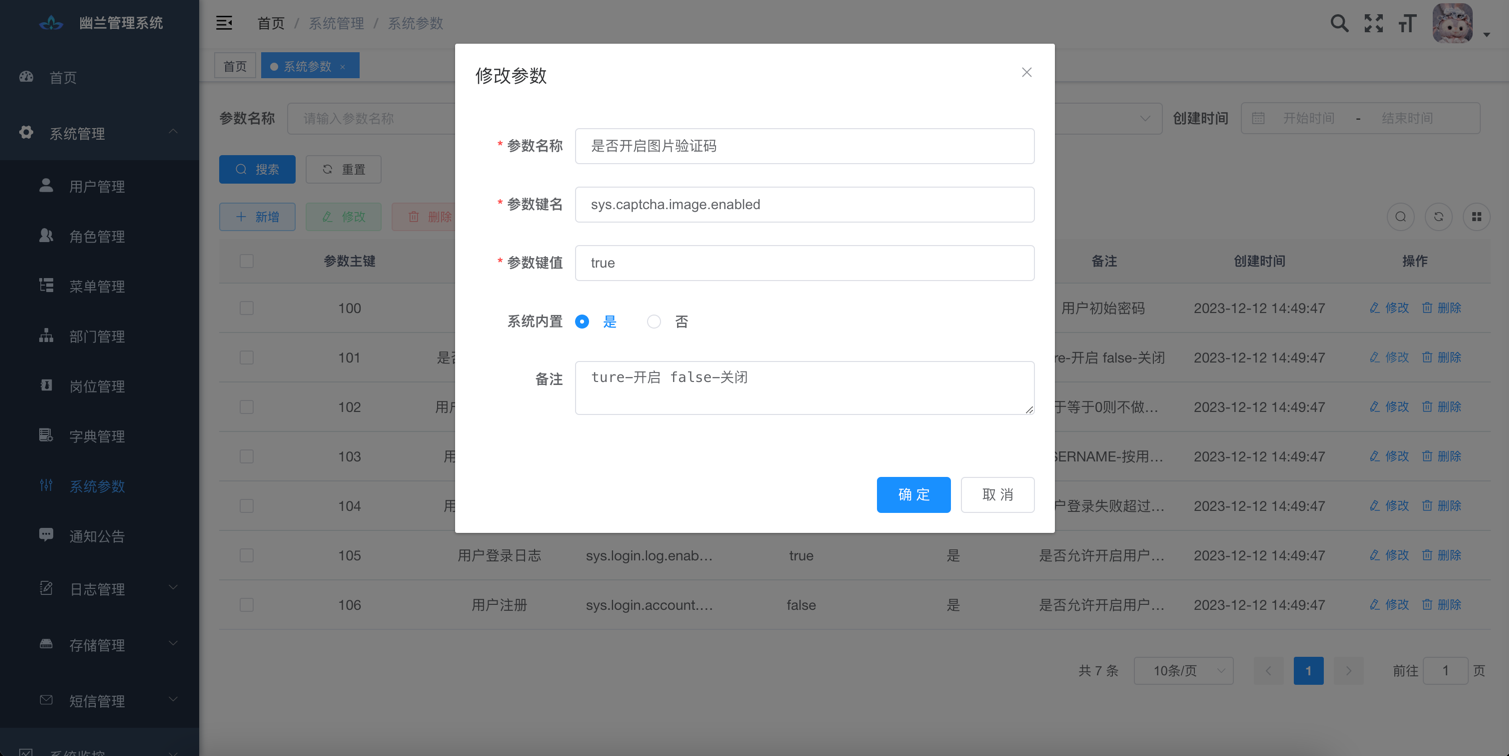Open the font size setting icon

[1408, 23]
